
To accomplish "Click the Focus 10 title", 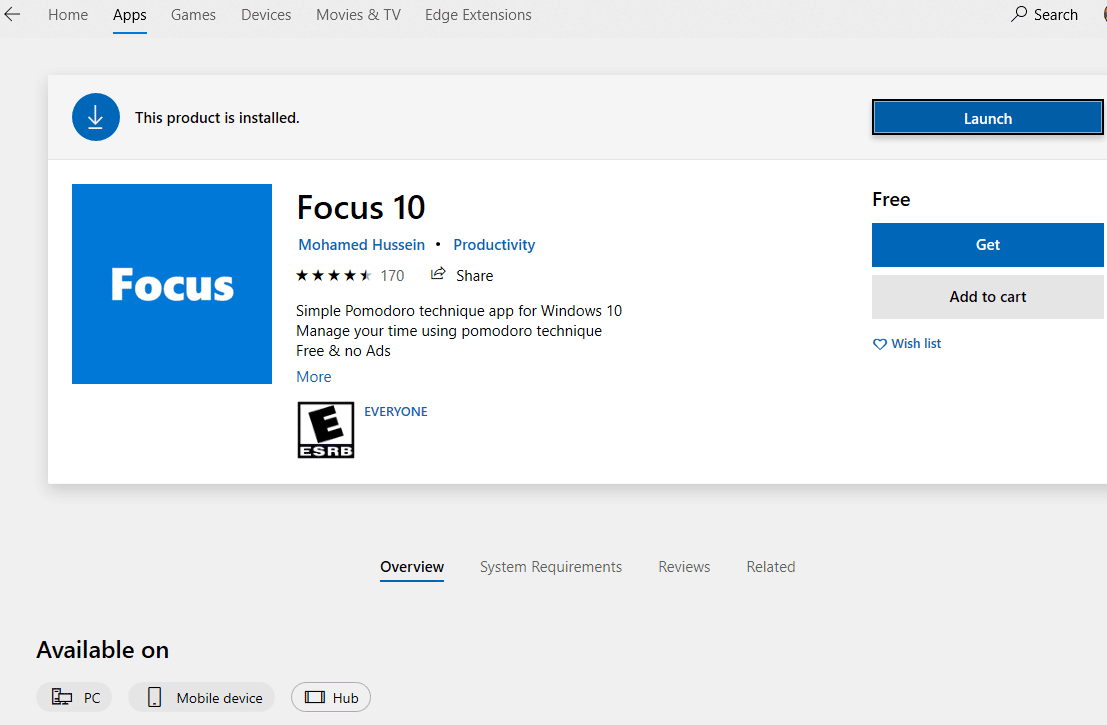I will point(361,208).
